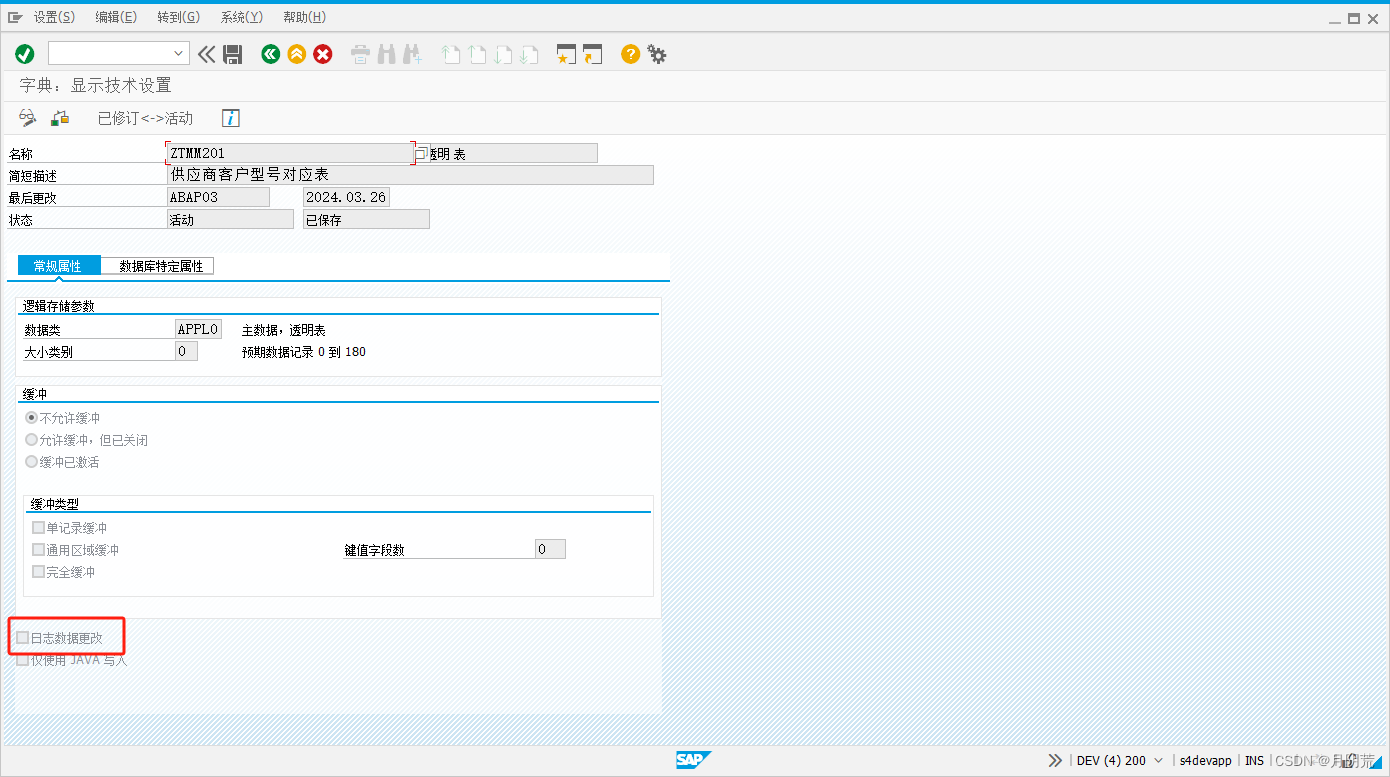The height and width of the screenshot is (777, 1390).
Task: Open Customize Local Layout gear icon
Action: click(657, 54)
